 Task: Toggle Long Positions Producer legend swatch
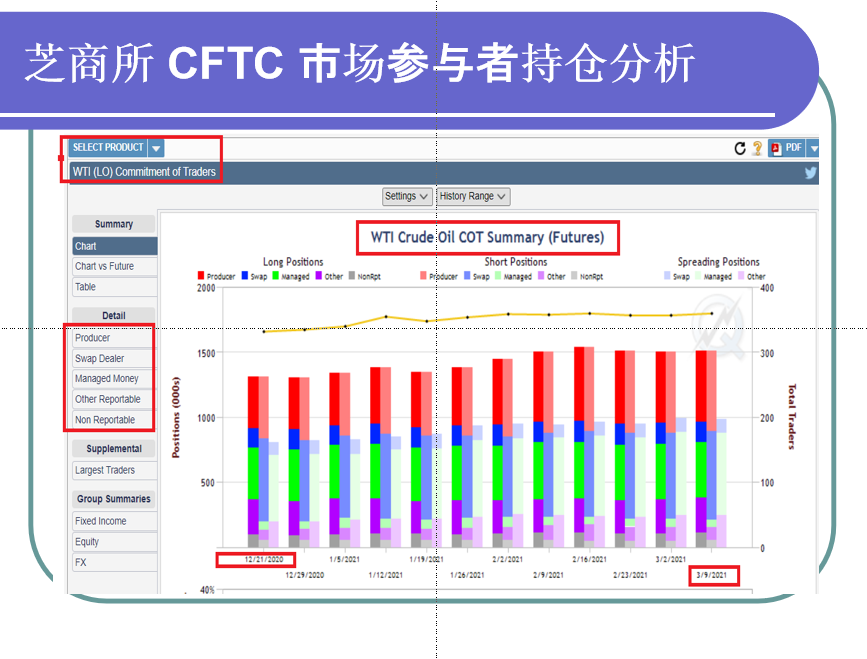coord(201,275)
